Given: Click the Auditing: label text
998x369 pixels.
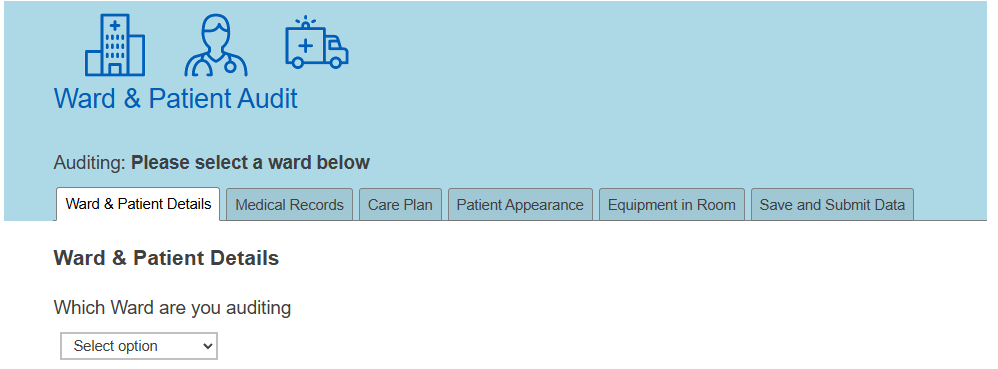Looking at the screenshot, I should point(90,163).
